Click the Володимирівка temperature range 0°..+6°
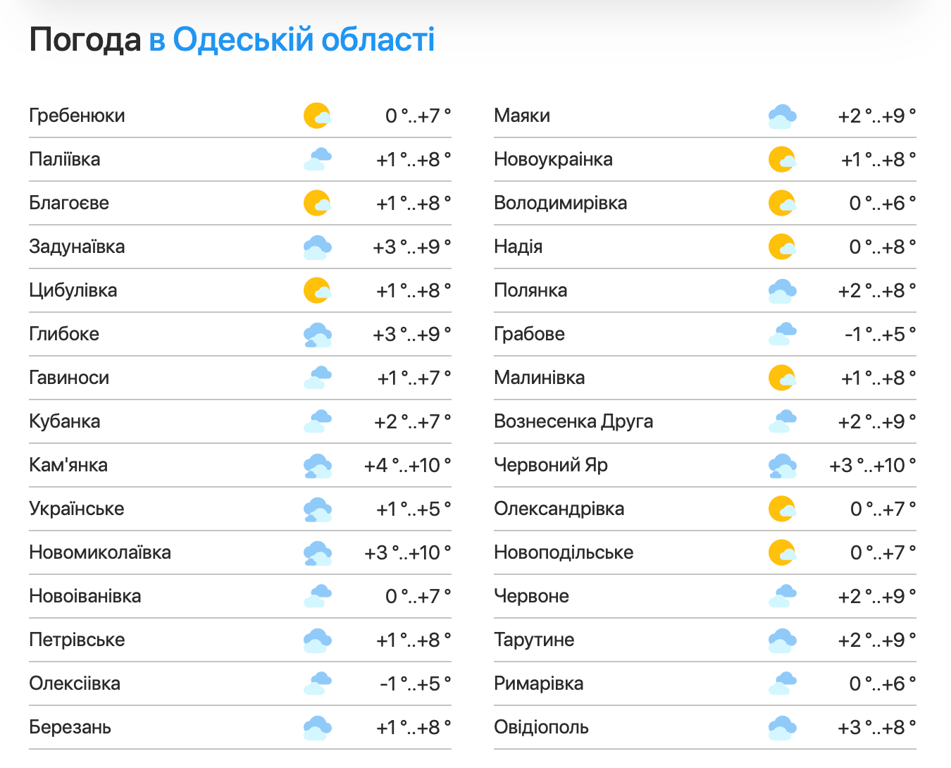 point(883,203)
